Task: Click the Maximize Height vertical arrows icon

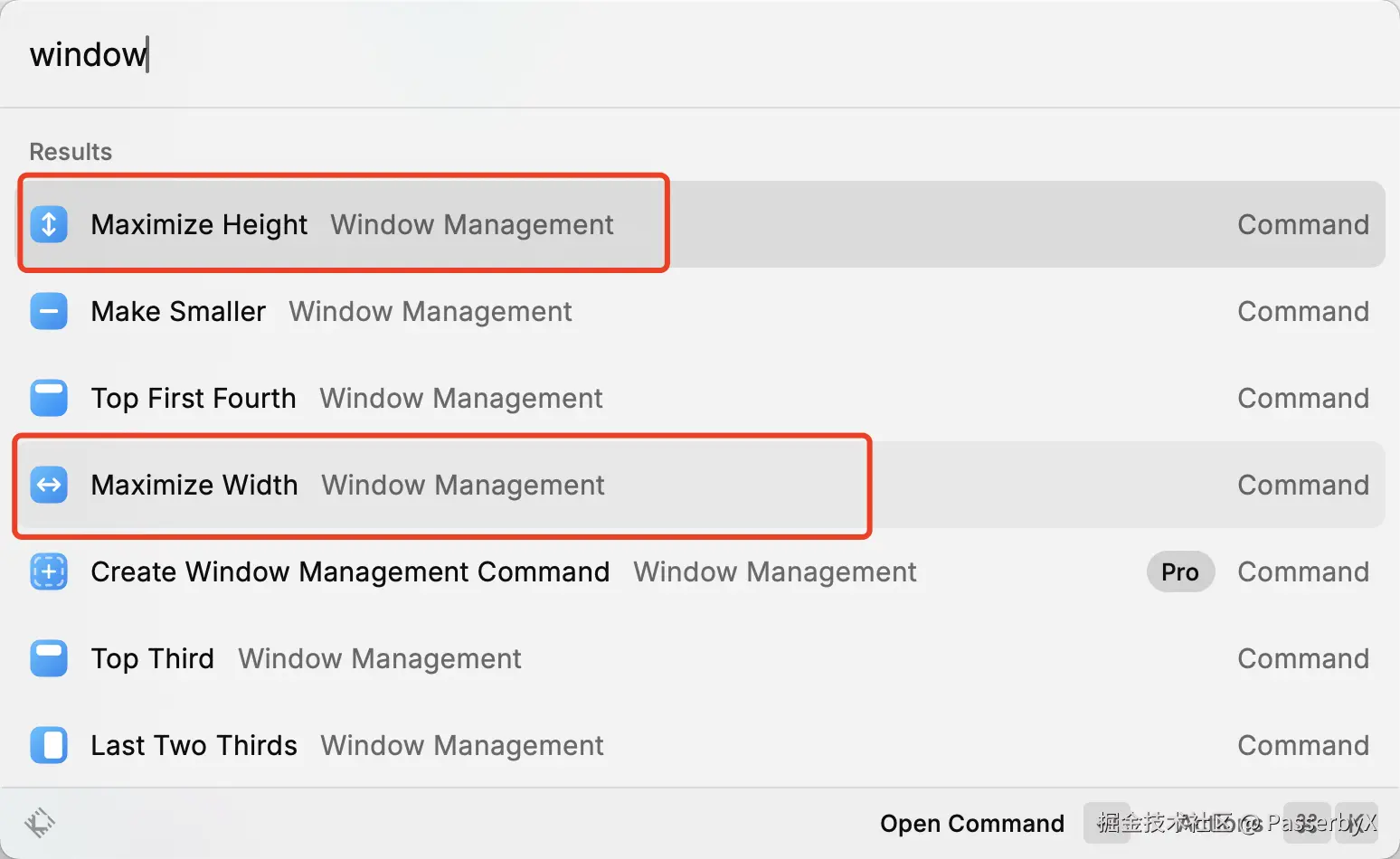Action: 49,224
